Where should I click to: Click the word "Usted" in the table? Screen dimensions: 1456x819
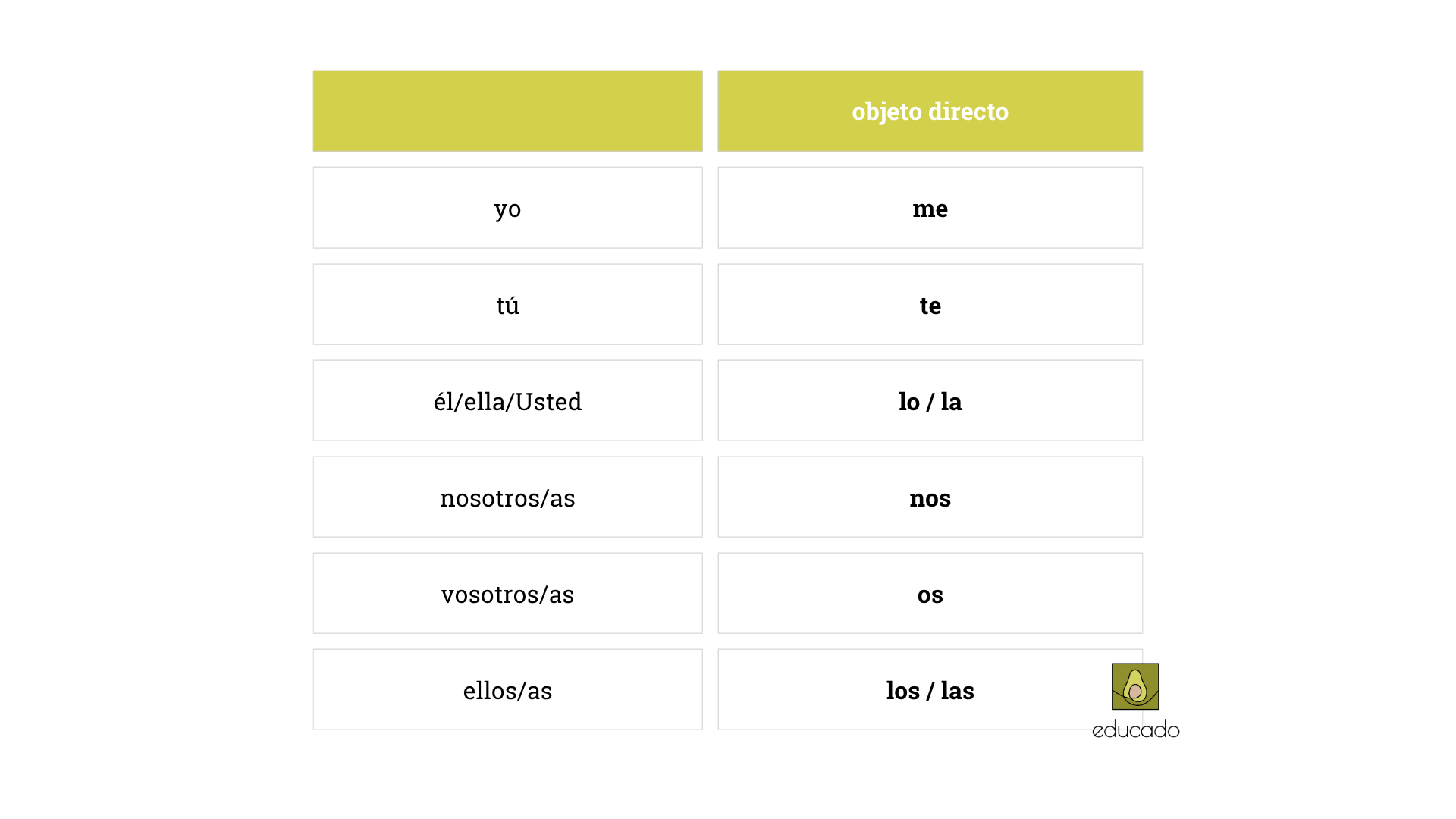[x=548, y=401]
